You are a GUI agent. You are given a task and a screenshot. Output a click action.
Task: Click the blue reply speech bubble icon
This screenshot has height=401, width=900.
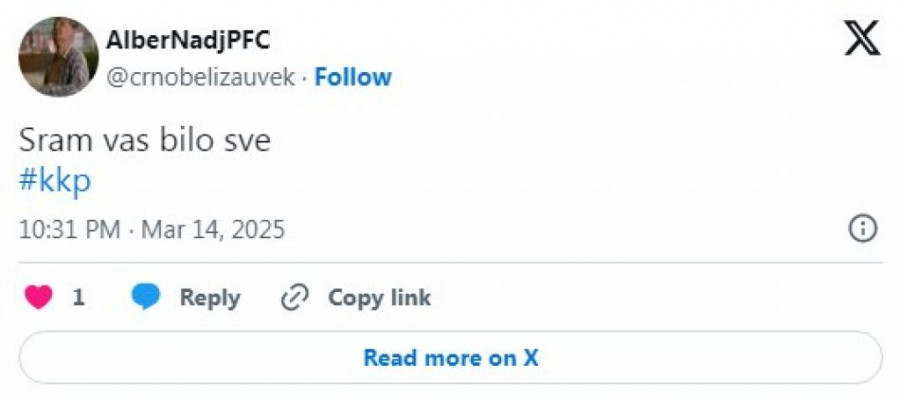click(x=147, y=298)
